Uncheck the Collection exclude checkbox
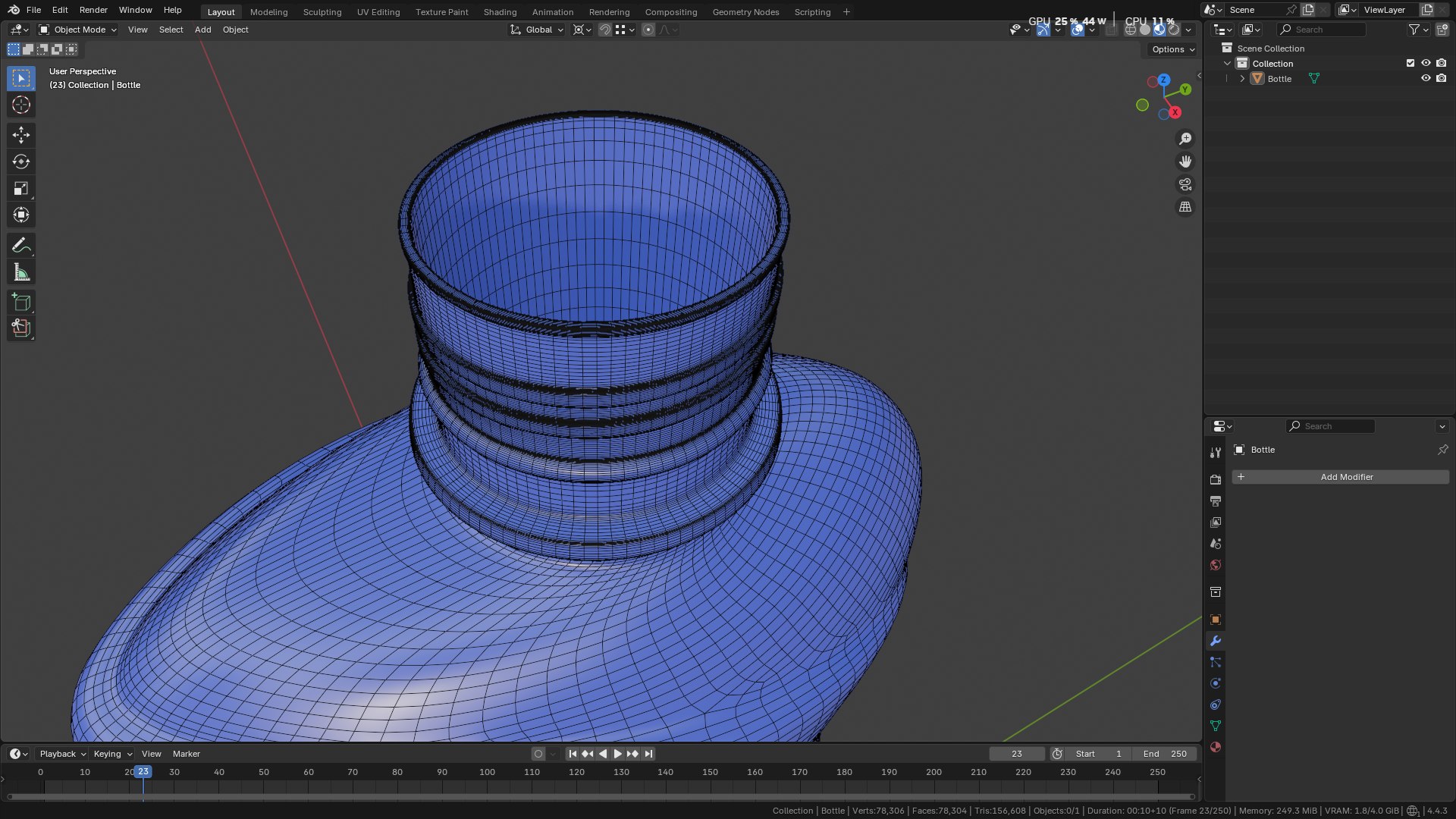Viewport: 1456px width, 819px height. click(1410, 63)
